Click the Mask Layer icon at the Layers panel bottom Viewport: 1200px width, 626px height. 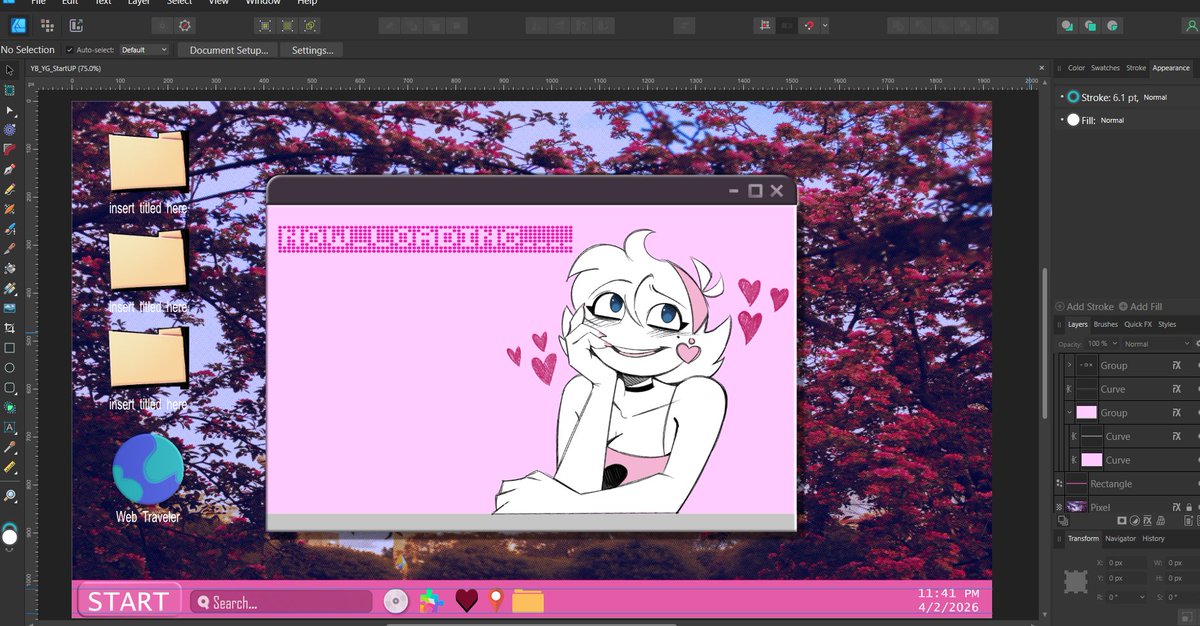click(x=1122, y=521)
